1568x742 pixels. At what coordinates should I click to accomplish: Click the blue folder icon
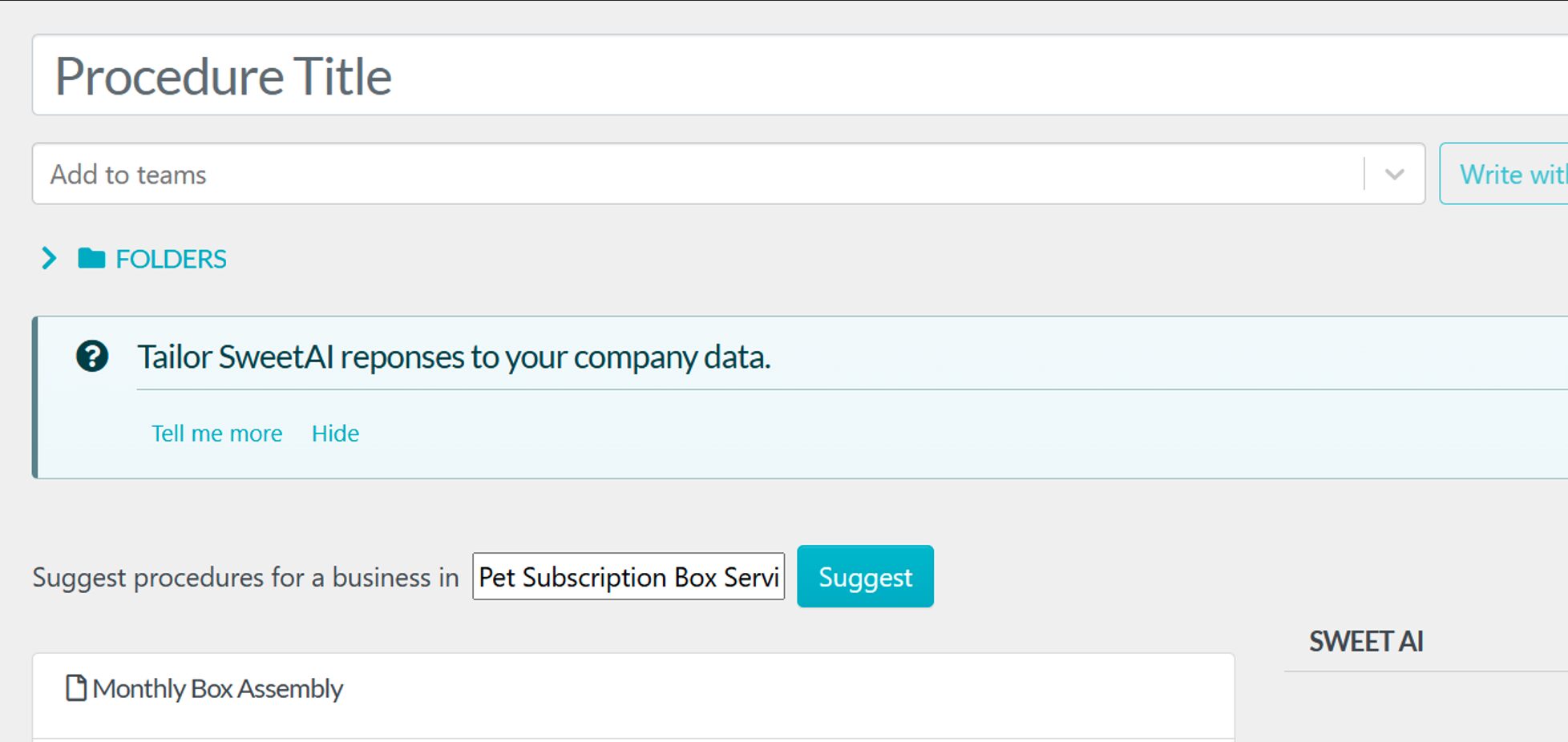[x=91, y=259]
